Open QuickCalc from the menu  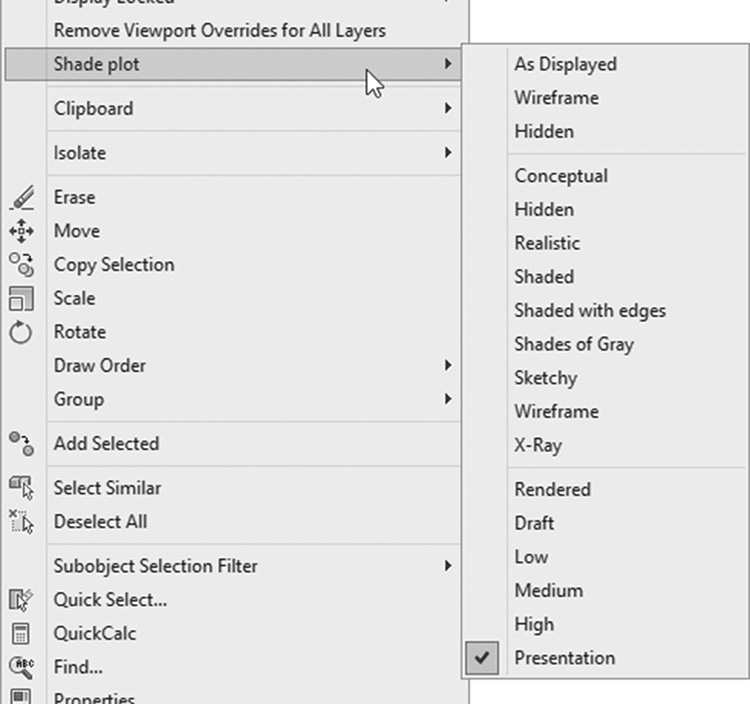click(x=233, y=634)
